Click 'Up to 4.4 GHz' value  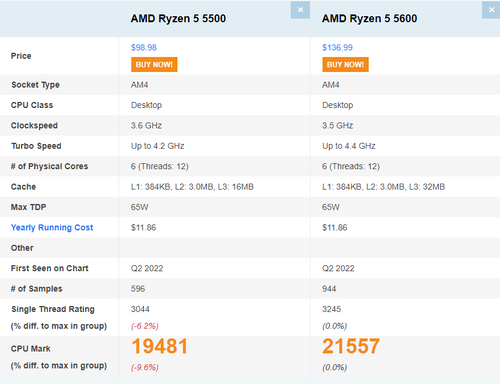click(349, 146)
